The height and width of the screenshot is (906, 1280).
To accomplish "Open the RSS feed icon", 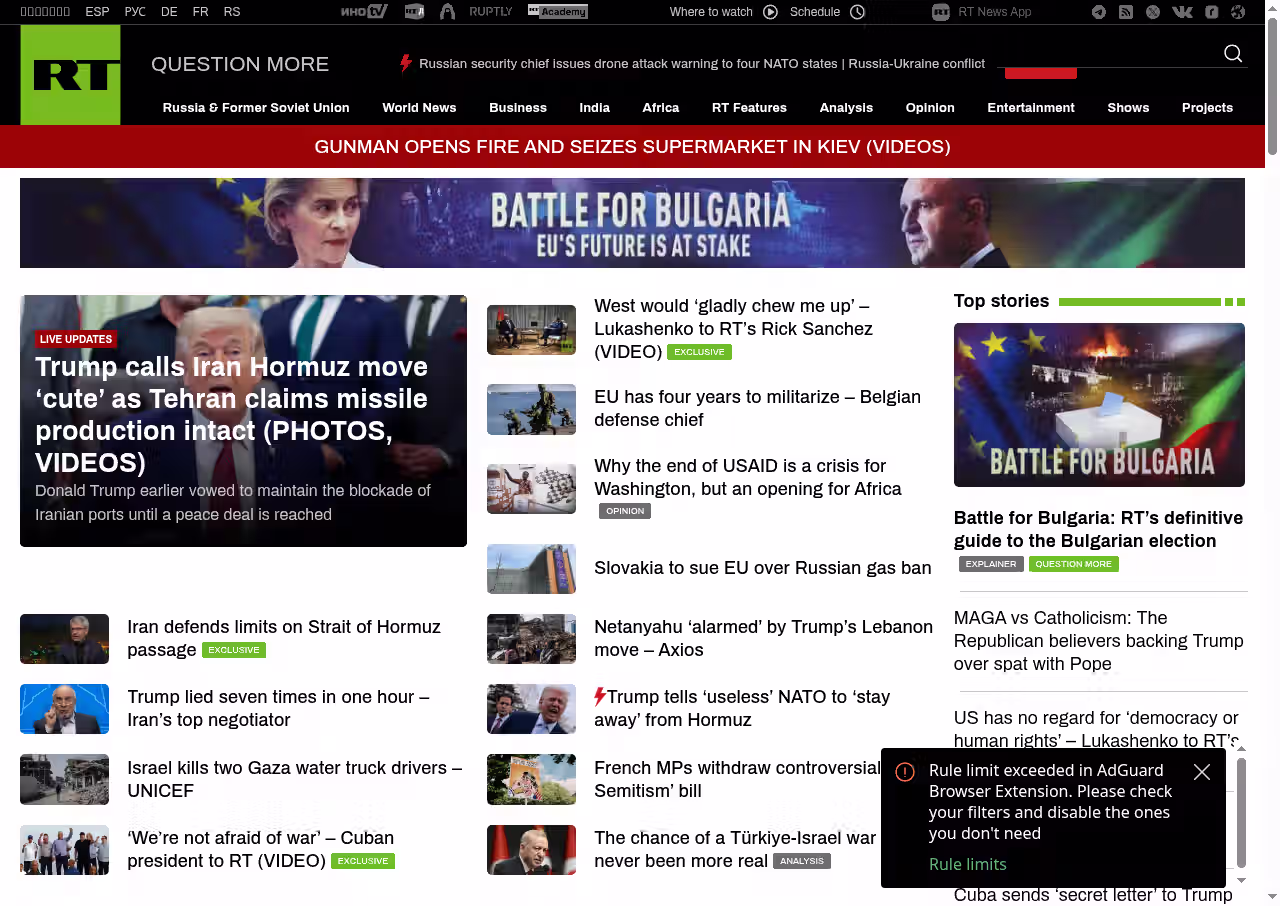I will [1126, 12].
